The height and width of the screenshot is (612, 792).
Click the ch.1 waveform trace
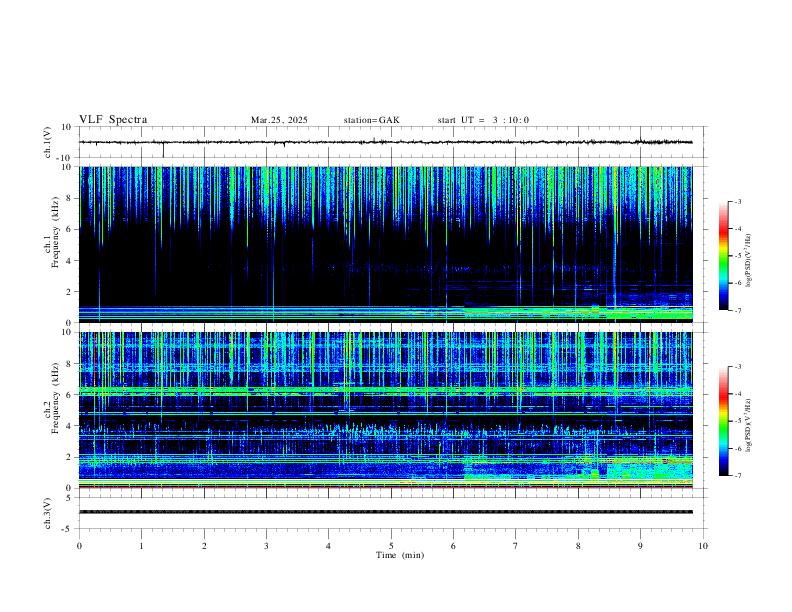coord(385,142)
